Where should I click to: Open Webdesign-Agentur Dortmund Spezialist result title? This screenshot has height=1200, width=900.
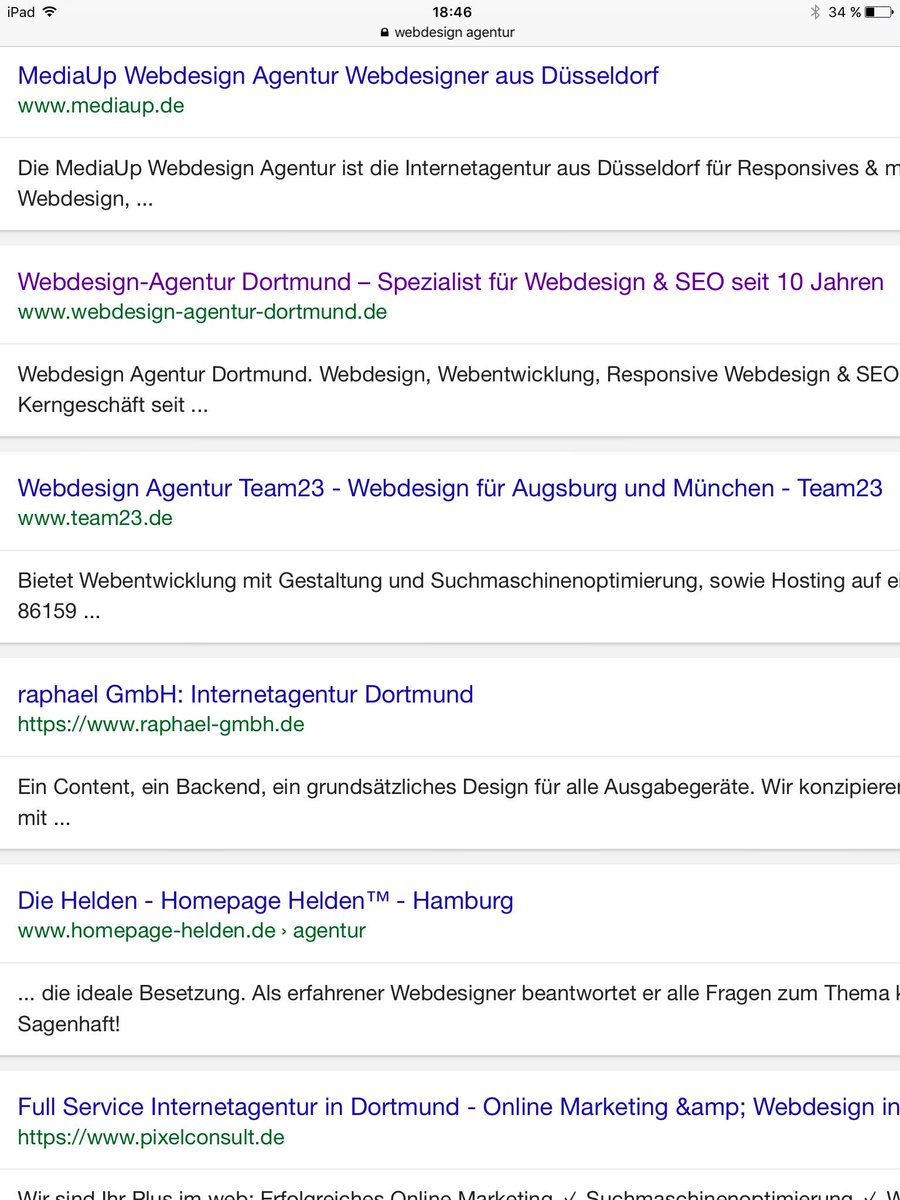451,282
